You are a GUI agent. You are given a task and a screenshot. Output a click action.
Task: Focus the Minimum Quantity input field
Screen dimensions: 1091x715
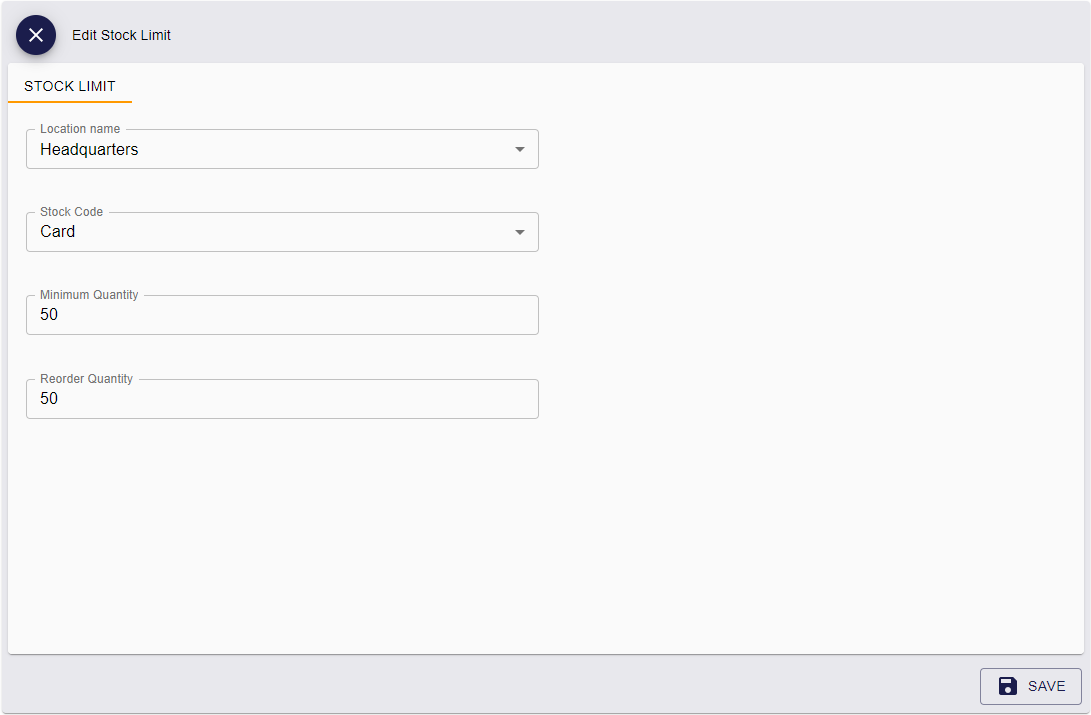282,315
